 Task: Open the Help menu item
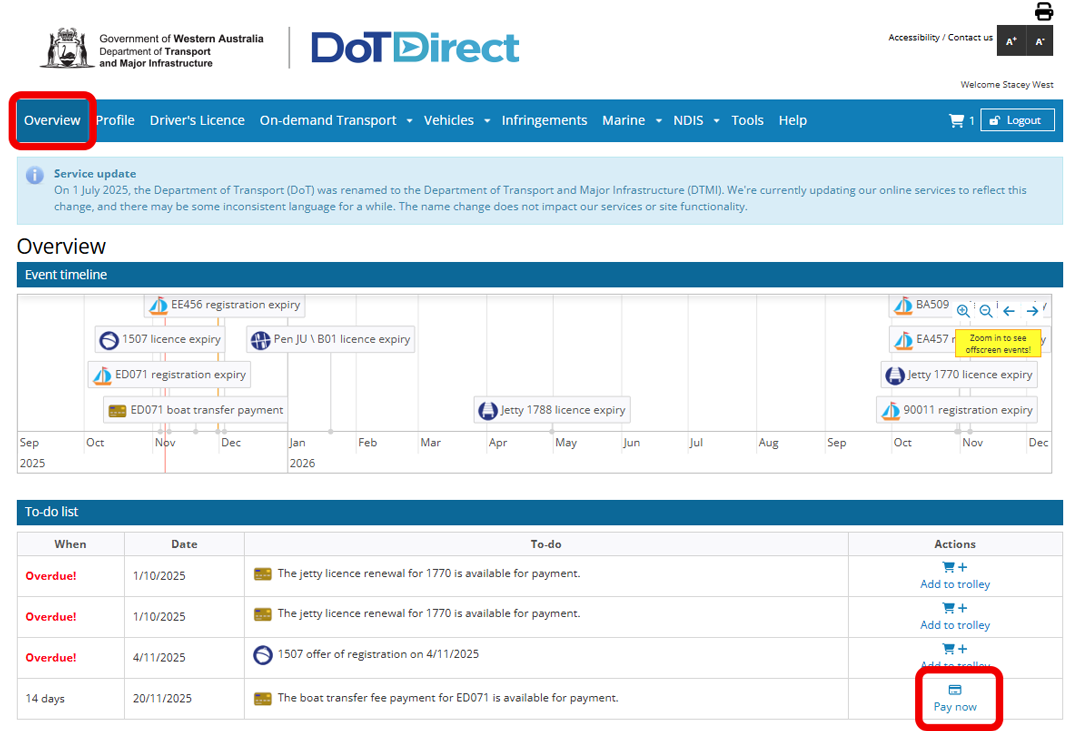(793, 121)
